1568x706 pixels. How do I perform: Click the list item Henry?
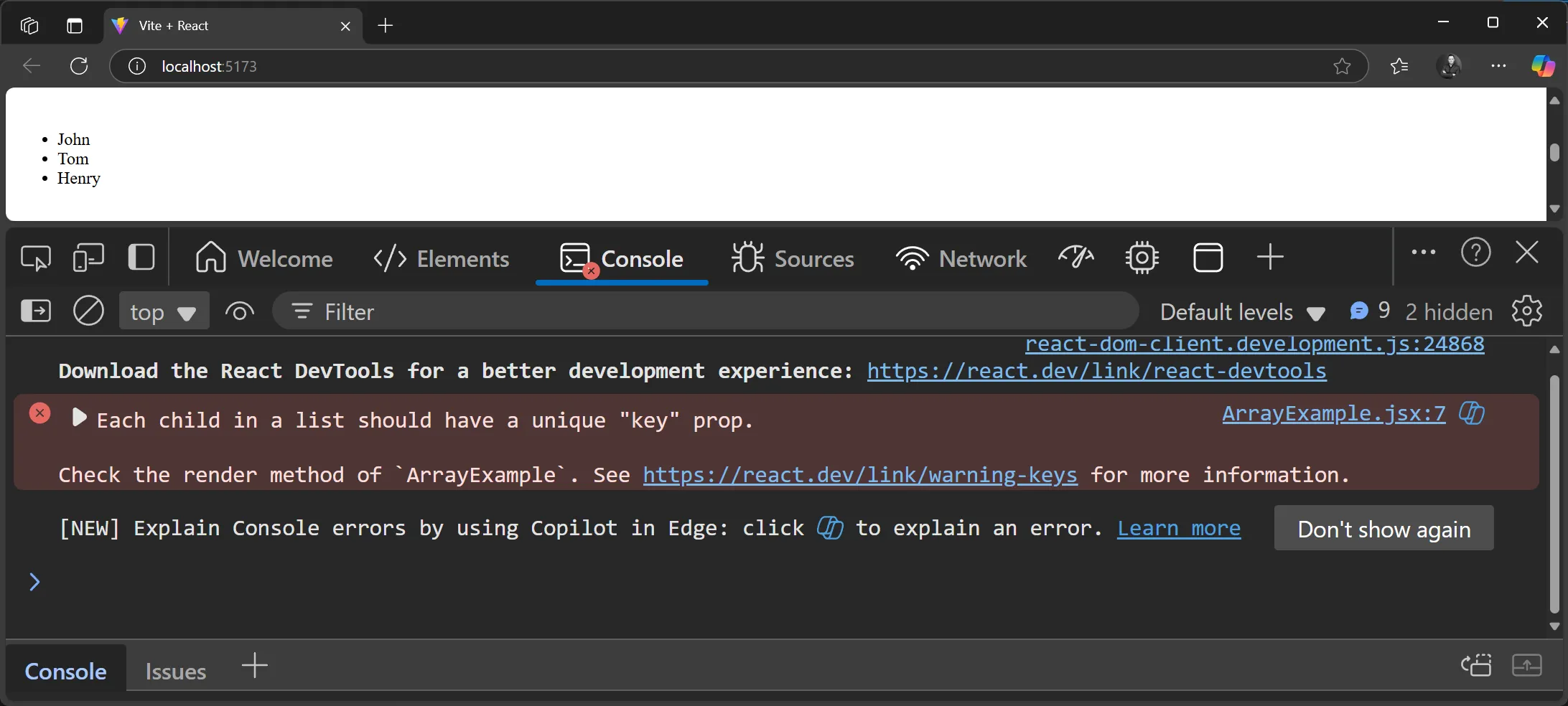[79, 178]
